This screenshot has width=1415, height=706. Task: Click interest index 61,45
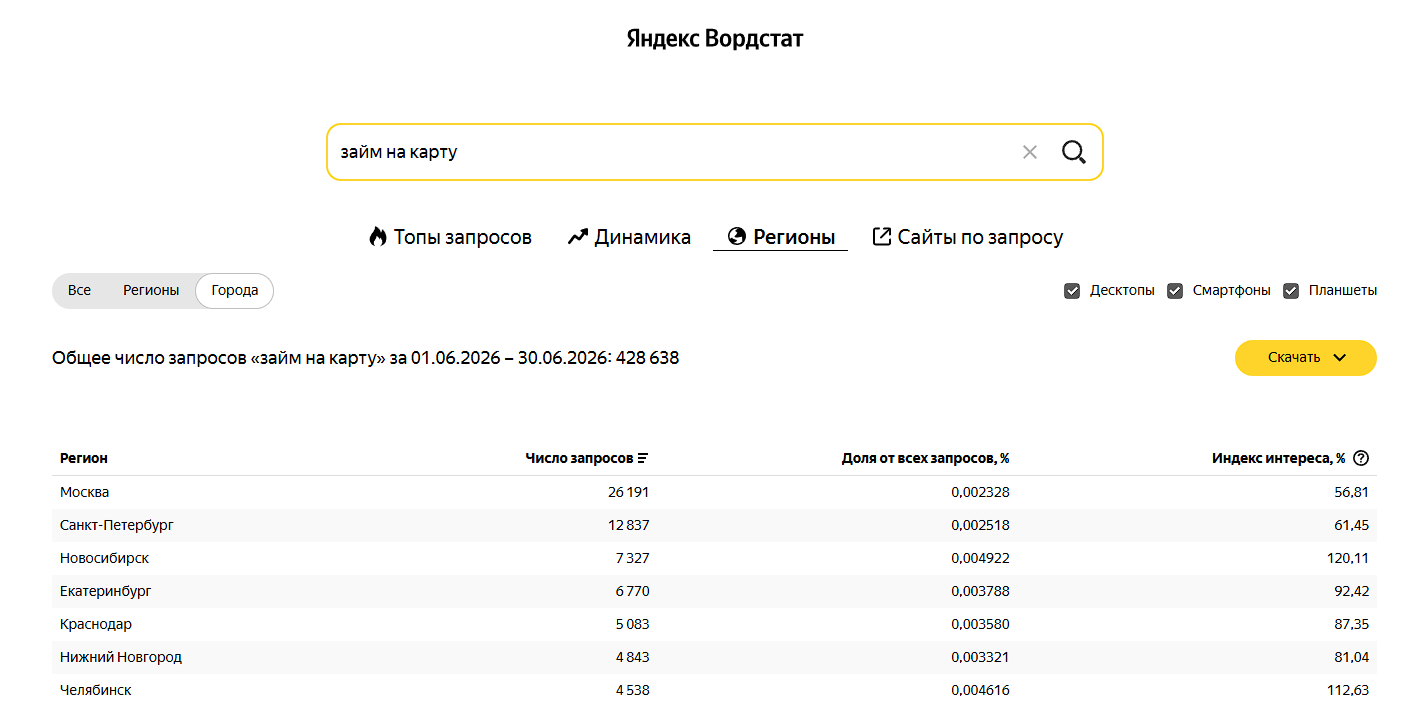point(1351,525)
